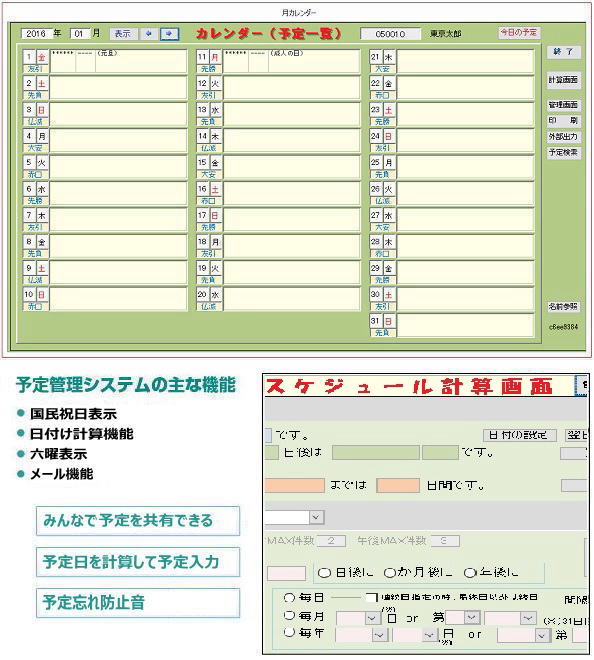Click the 名前参照 button
The height and width of the screenshot is (660, 594).
[564, 306]
